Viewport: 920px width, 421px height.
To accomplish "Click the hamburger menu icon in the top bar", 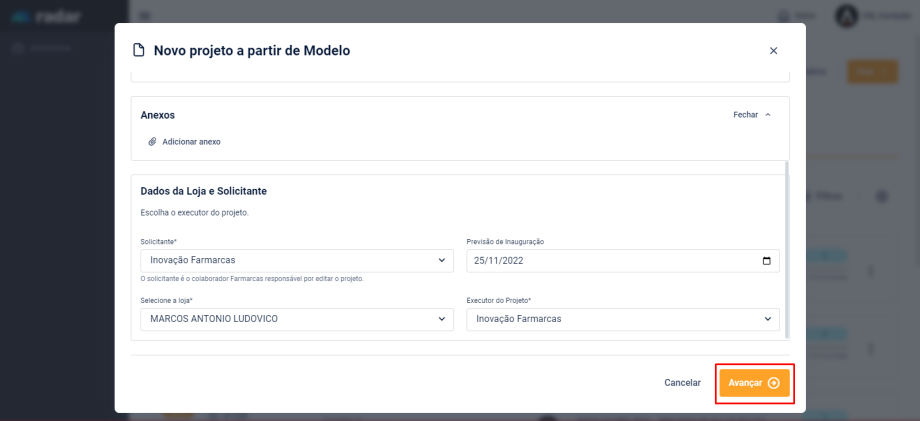I will tap(145, 17).
